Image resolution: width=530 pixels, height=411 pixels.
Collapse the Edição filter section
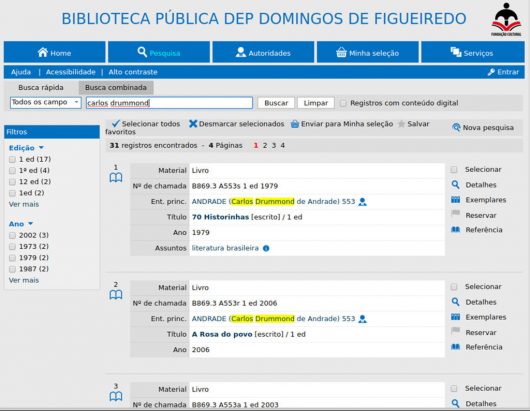[x=41, y=148]
